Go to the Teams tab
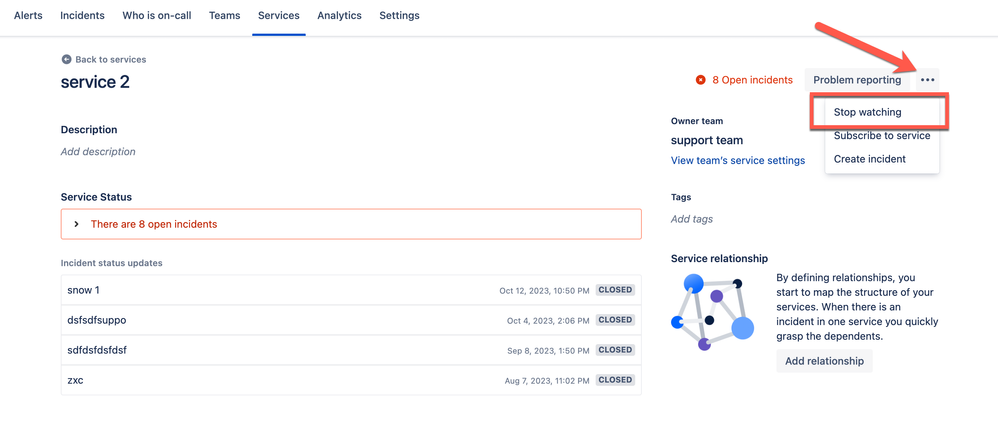998x440 pixels. 224,15
